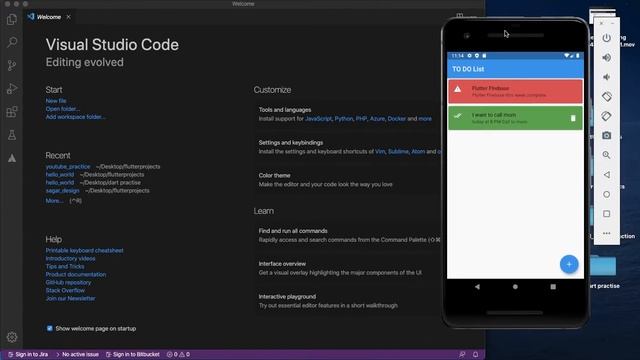The height and width of the screenshot is (360, 640).
Task: Install Azure support link
Action: (x=377, y=119)
